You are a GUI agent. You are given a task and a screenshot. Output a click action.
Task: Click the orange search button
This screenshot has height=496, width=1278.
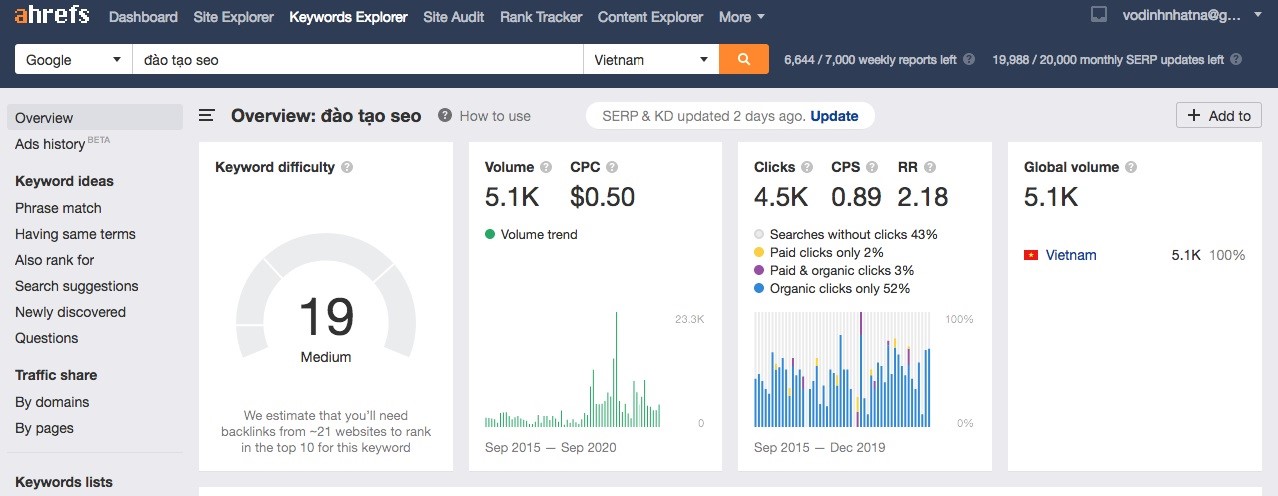point(743,59)
